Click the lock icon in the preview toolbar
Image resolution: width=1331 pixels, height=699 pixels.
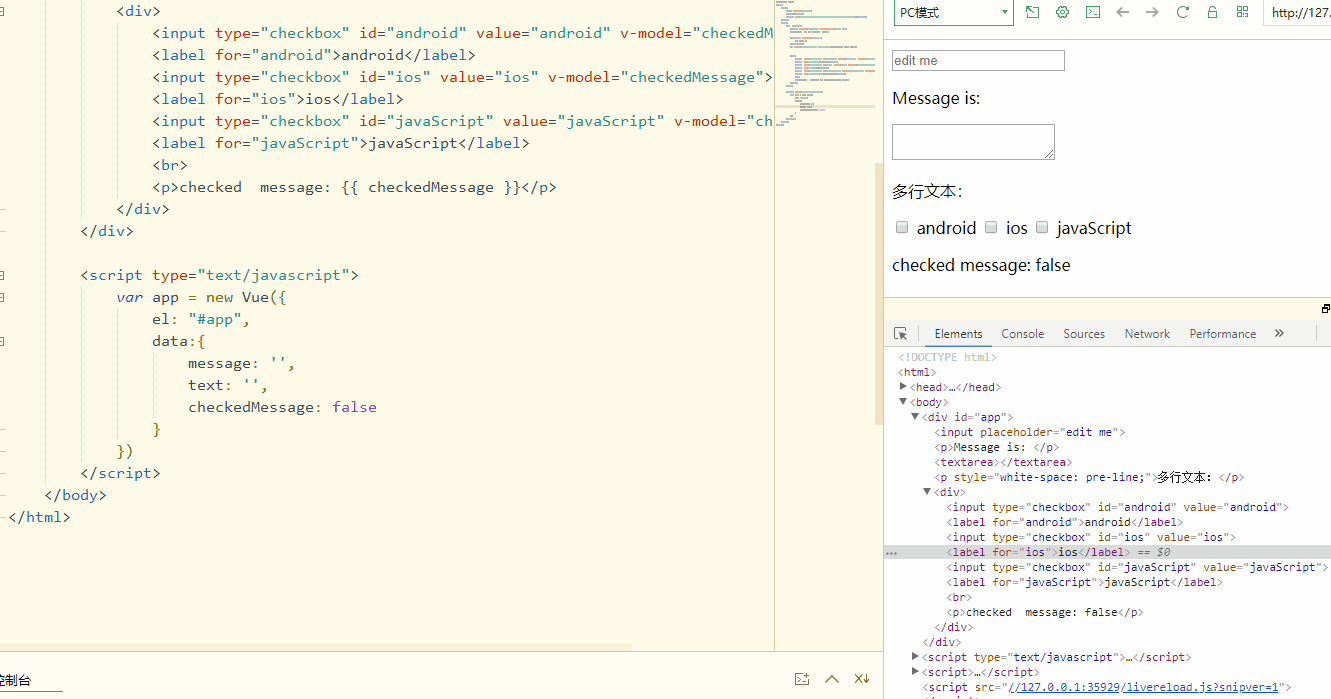1212,12
